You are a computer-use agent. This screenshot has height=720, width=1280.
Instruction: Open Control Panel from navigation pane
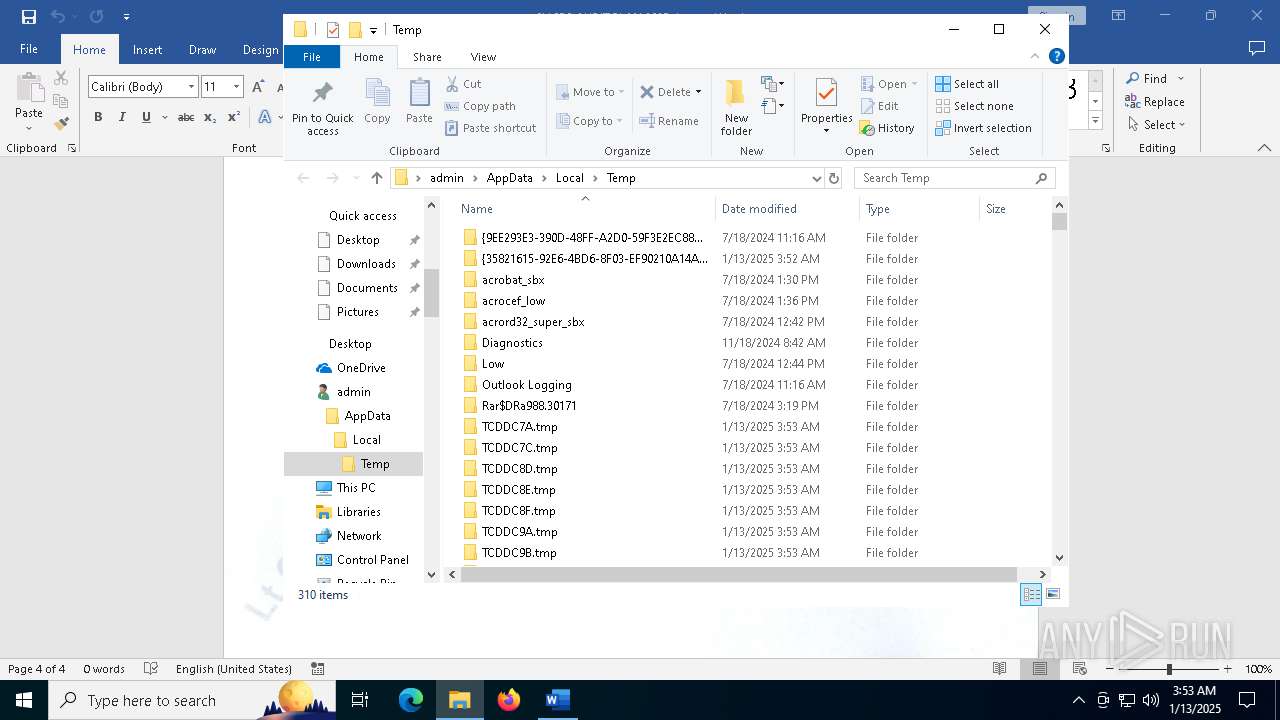372,560
